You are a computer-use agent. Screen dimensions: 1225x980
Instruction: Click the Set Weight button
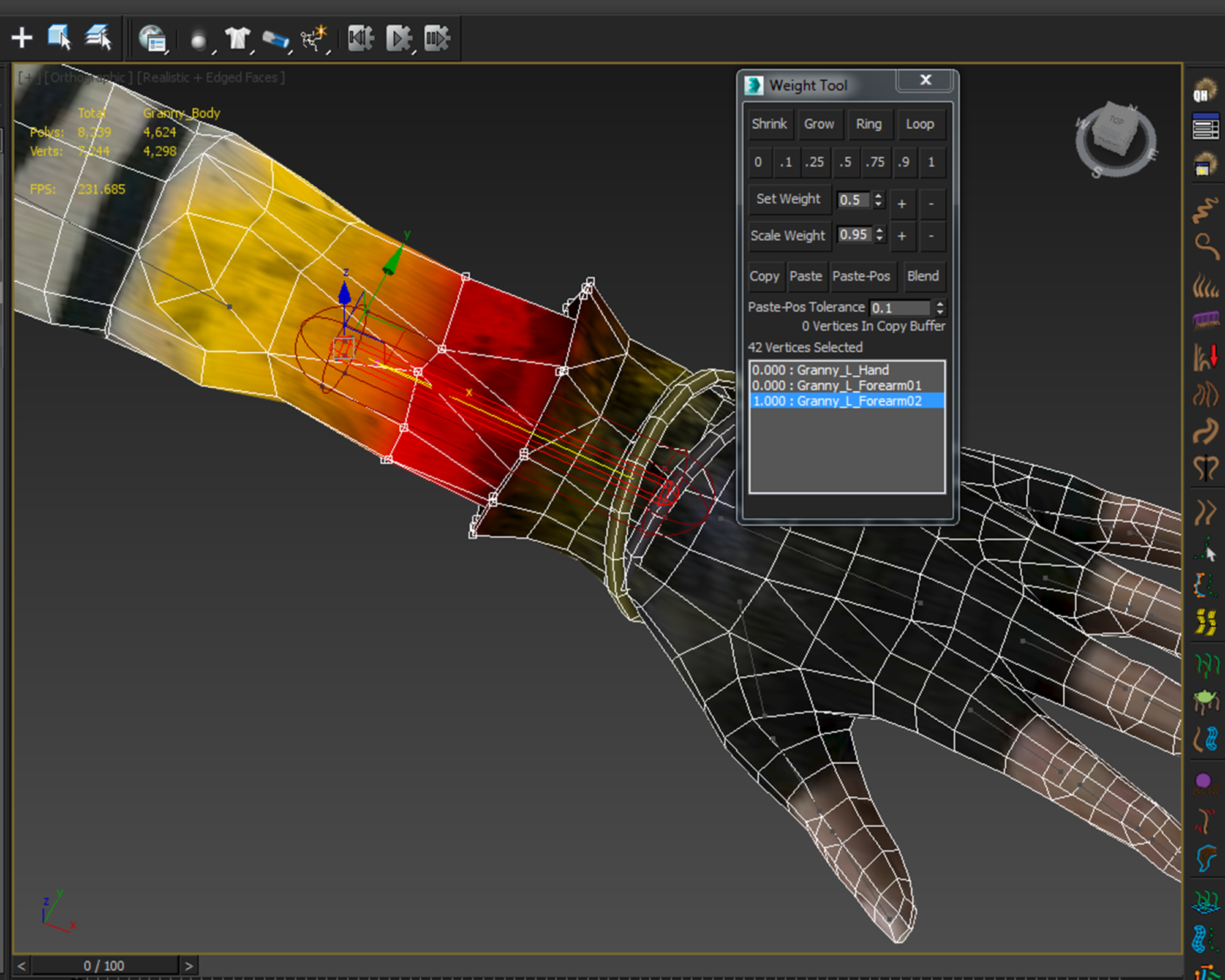pyautogui.click(x=789, y=199)
